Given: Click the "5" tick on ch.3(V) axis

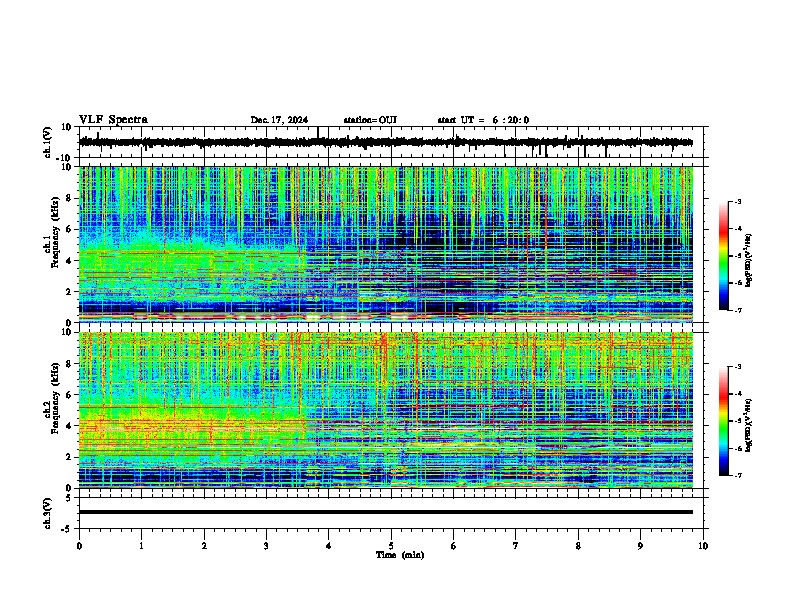Looking at the screenshot, I should coord(69,498).
